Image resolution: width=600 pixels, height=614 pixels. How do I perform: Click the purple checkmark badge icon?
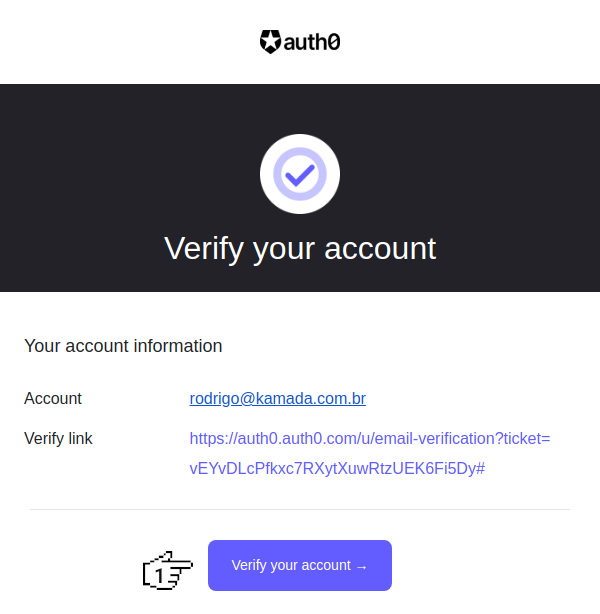[300, 174]
